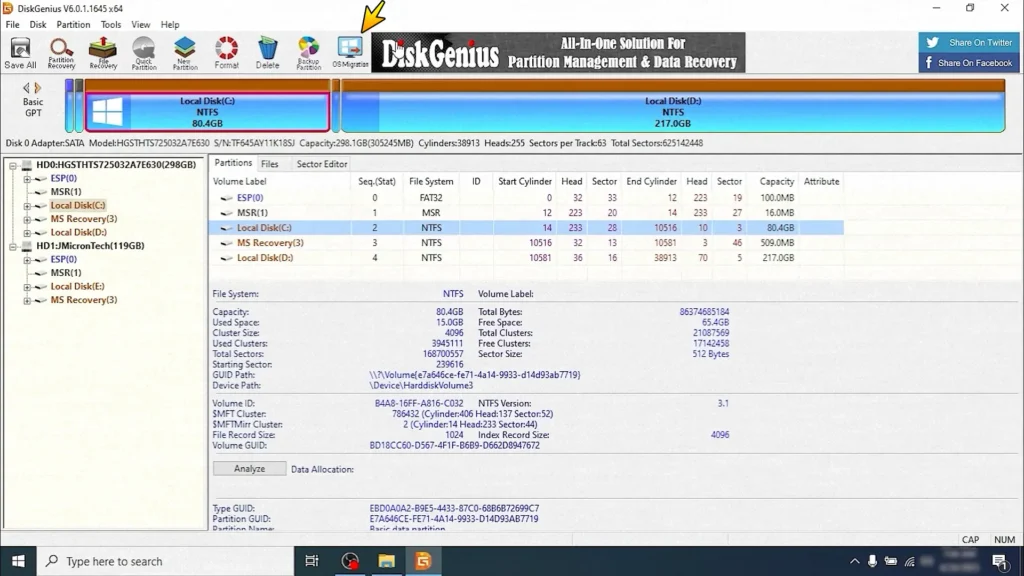The height and width of the screenshot is (576, 1024).
Task: Open the File menu
Action: click(12, 25)
